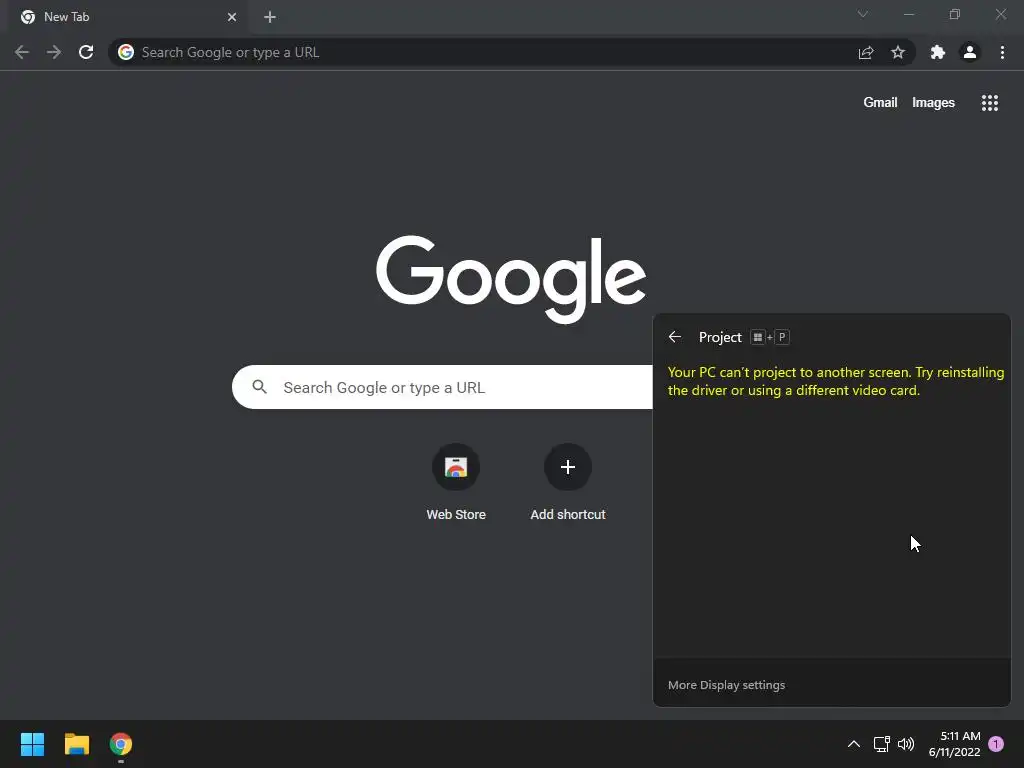This screenshot has width=1024, height=768.
Task: Open the Extensions puzzle icon
Action: [938, 52]
